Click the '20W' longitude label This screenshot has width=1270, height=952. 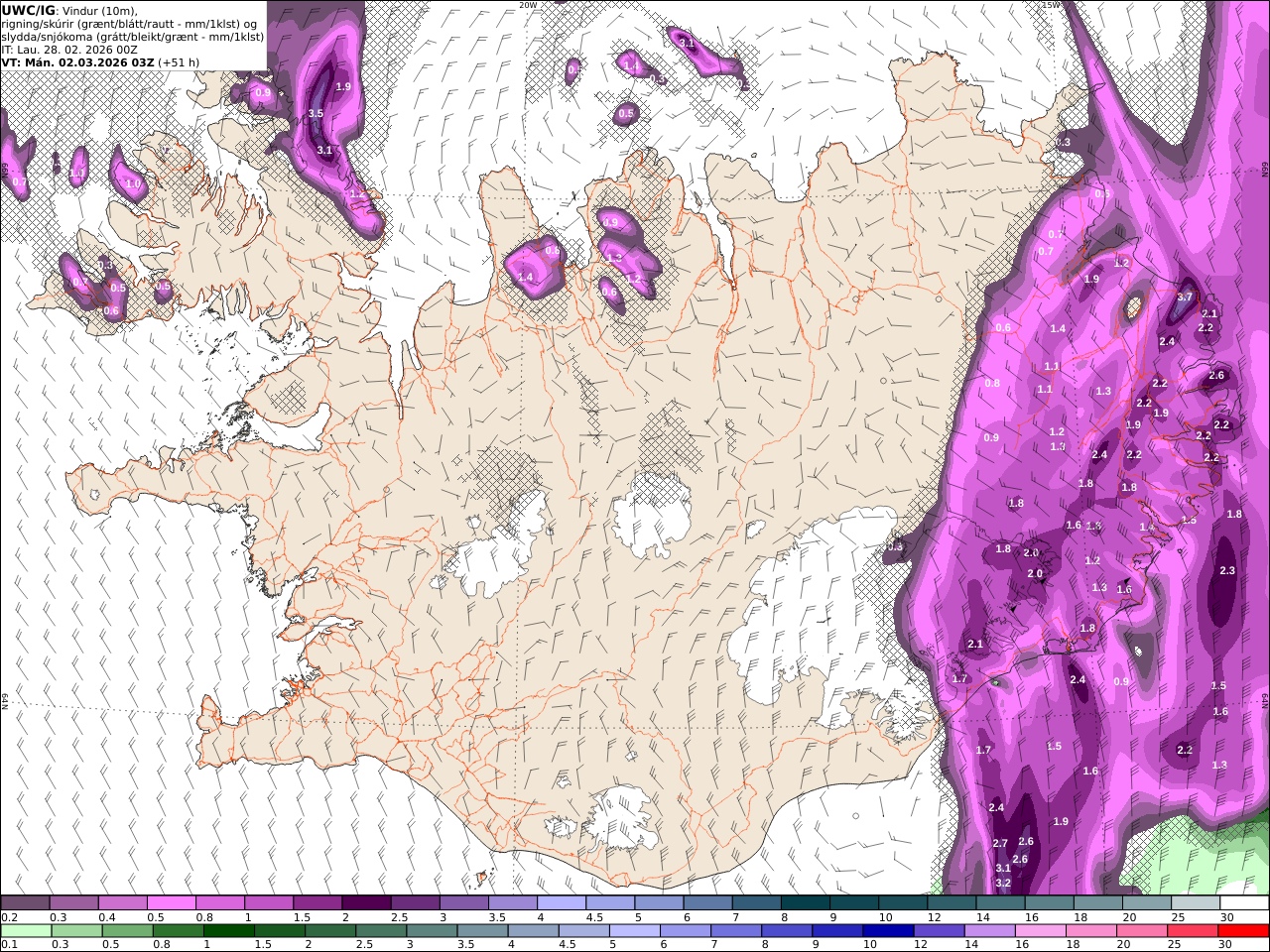click(x=528, y=5)
